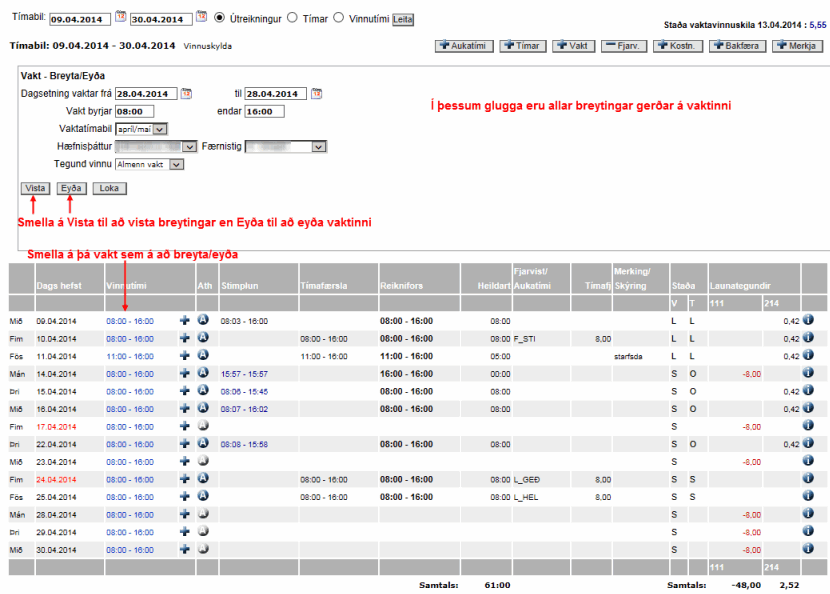
Task: Click plus icon in 10.04.2014 row
Action: [185, 338]
